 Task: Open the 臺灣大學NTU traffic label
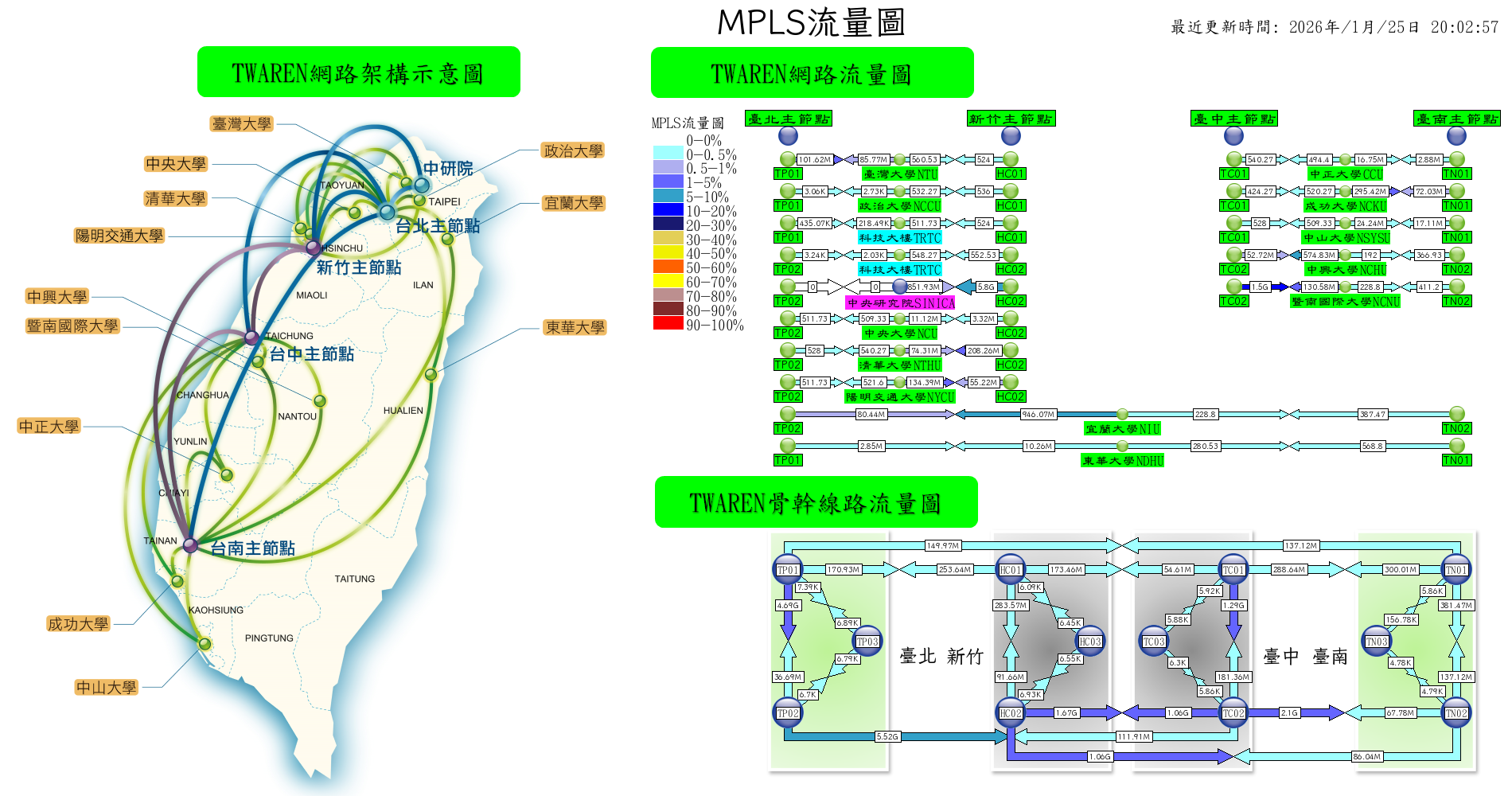tap(900, 174)
